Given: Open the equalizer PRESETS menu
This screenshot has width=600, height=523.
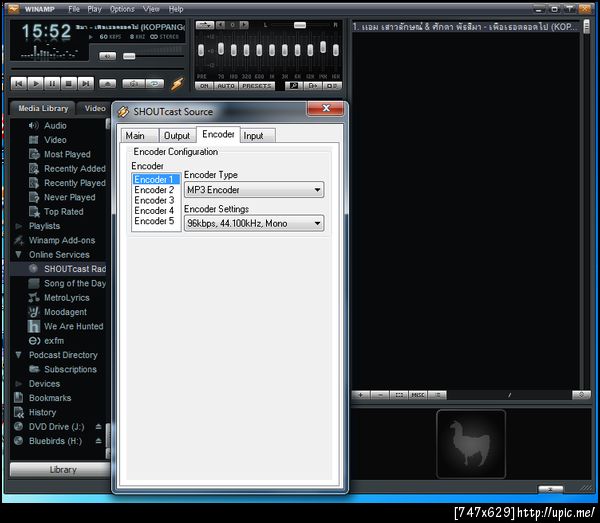Looking at the screenshot, I should coord(257,86).
